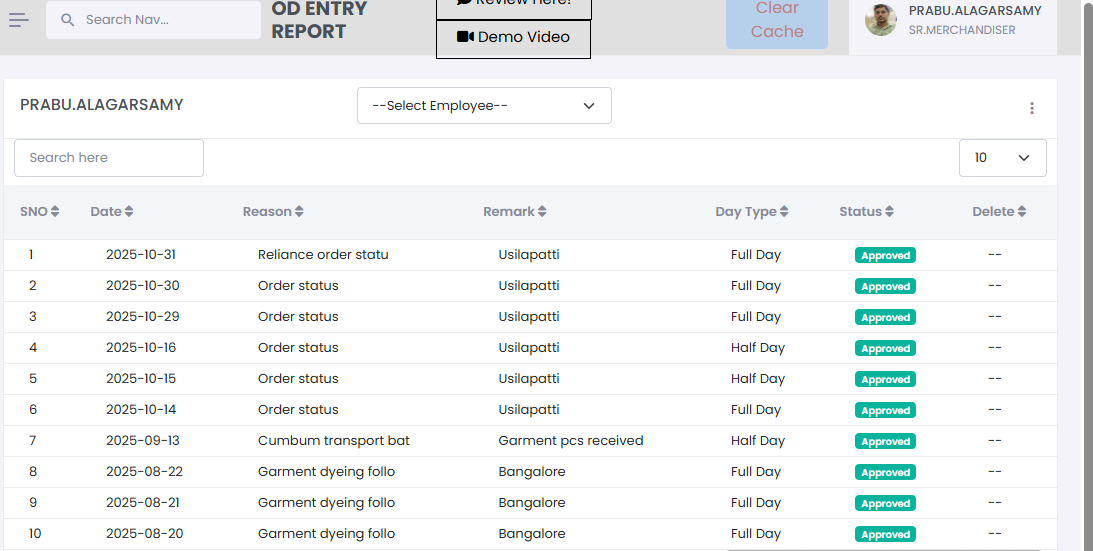Screen dimensions: 1093x551
Task: Sort table by Reason column
Action: coord(273,212)
